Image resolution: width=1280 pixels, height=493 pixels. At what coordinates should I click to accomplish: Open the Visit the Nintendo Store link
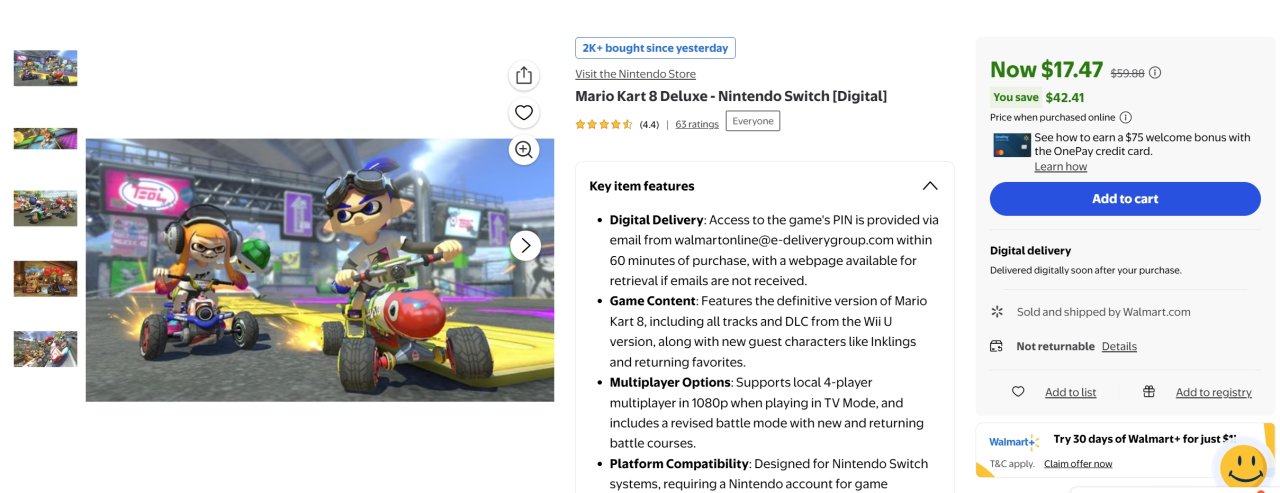tap(635, 74)
